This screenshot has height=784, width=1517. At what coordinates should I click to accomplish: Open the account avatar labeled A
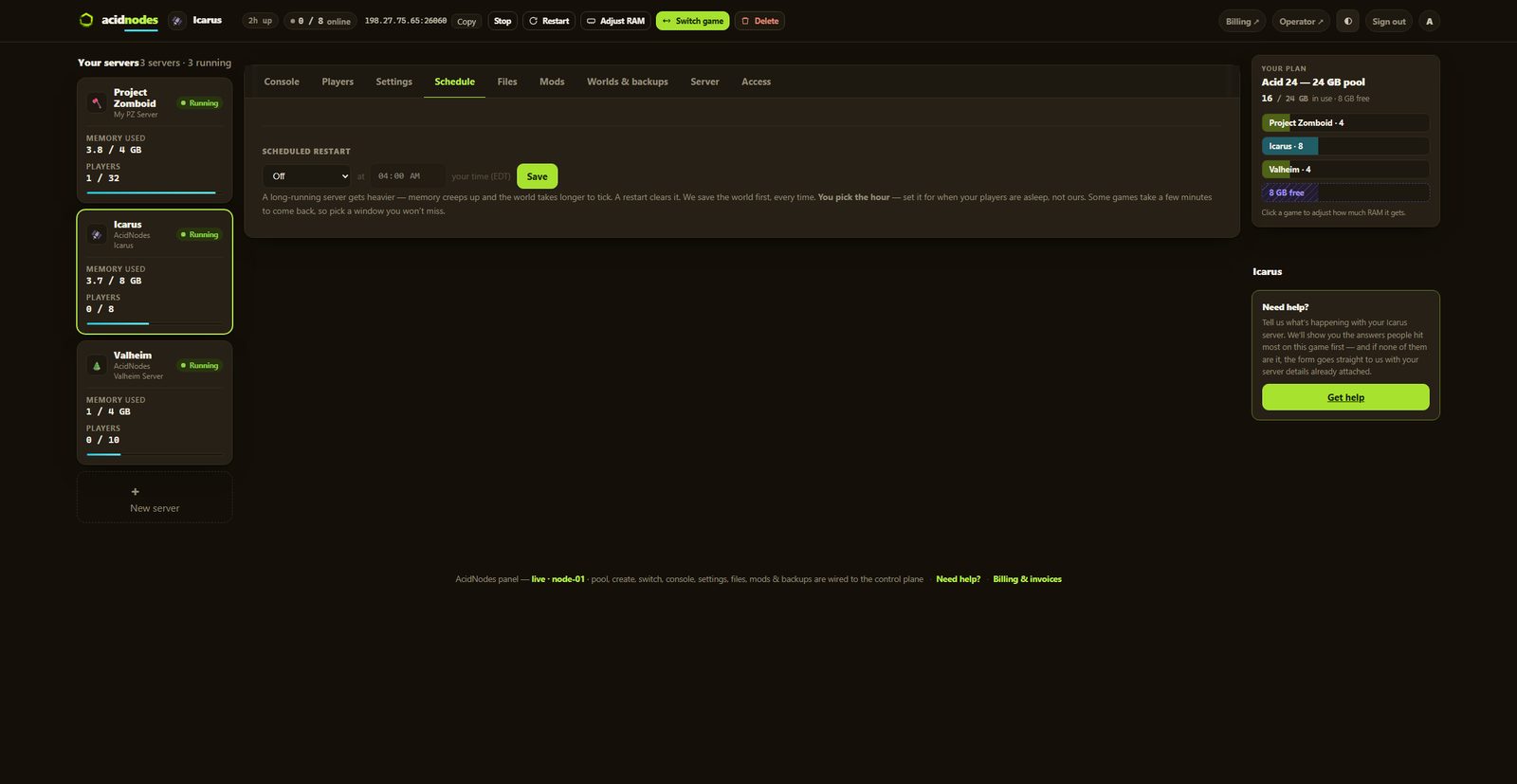(1430, 21)
